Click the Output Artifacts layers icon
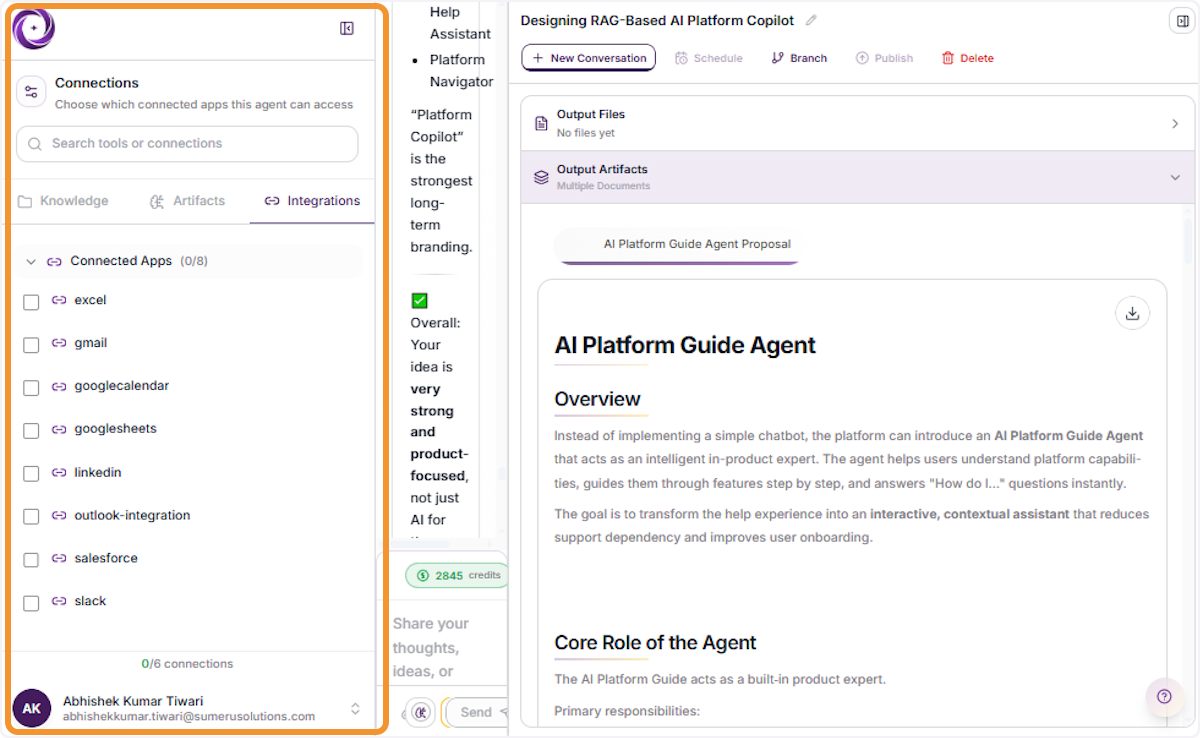This screenshot has height=738, width=1200. [x=541, y=177]
